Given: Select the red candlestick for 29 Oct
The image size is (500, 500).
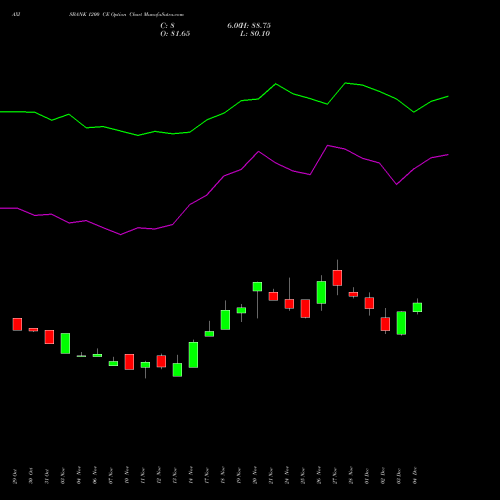Looking at the screenshot, I should click(x=17, y=324).
